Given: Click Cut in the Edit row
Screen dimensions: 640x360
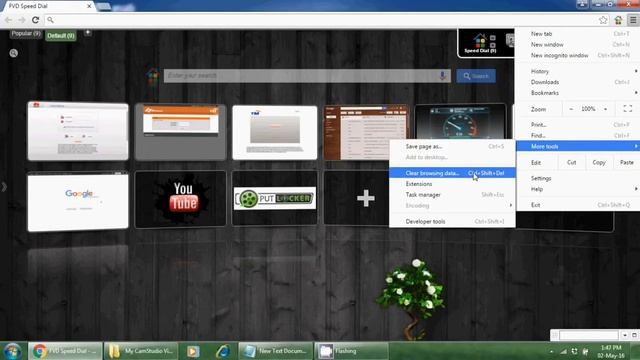Looking at the screenshot, I should point(571,162).
